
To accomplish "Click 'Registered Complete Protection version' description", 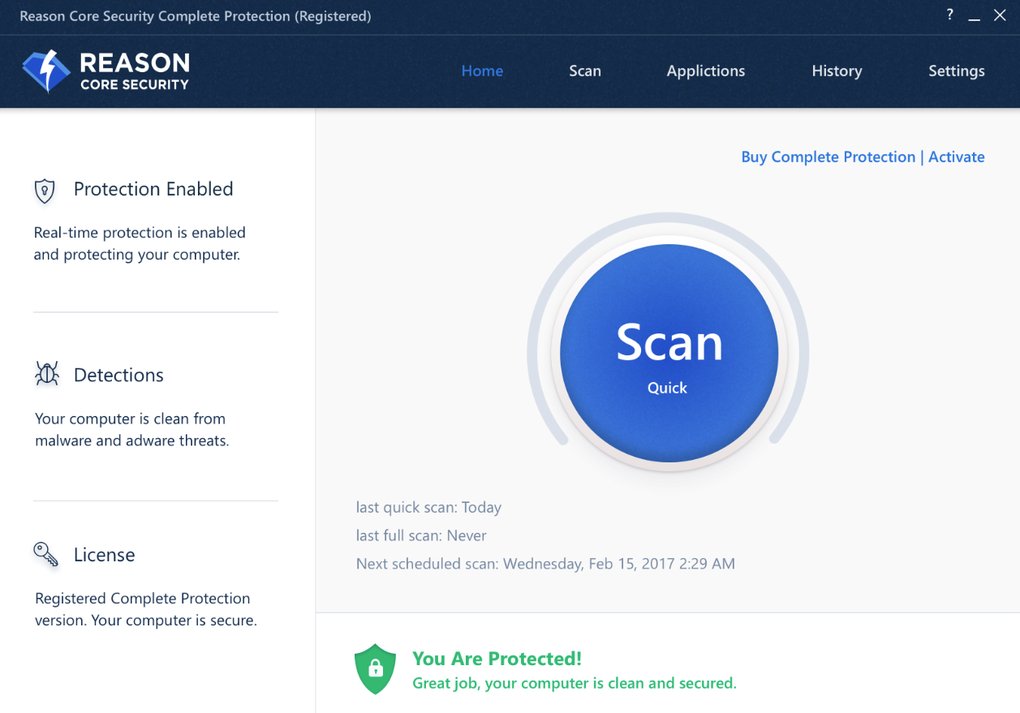I will coord(146,609).
